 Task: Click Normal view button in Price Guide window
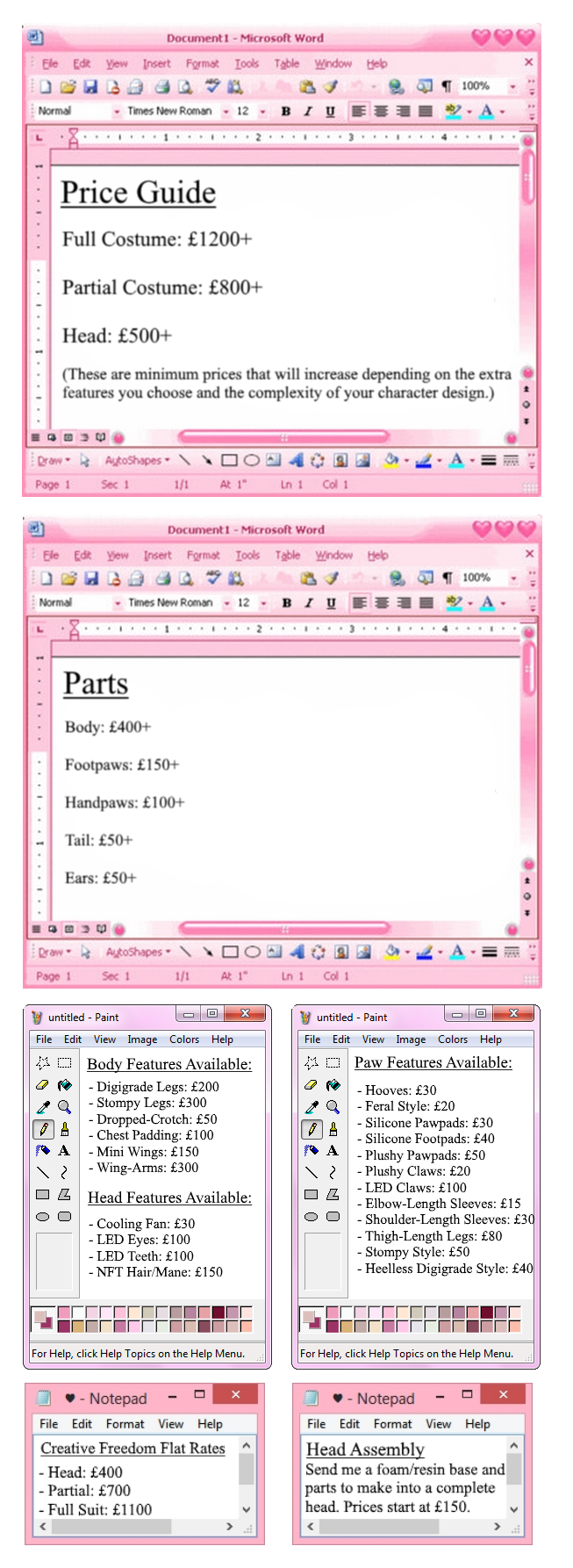click(x=35, y=437)
